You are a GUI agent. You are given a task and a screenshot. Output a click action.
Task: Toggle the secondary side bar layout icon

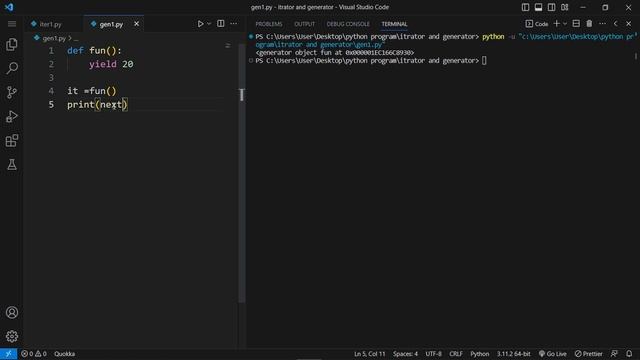coord(551,7)
